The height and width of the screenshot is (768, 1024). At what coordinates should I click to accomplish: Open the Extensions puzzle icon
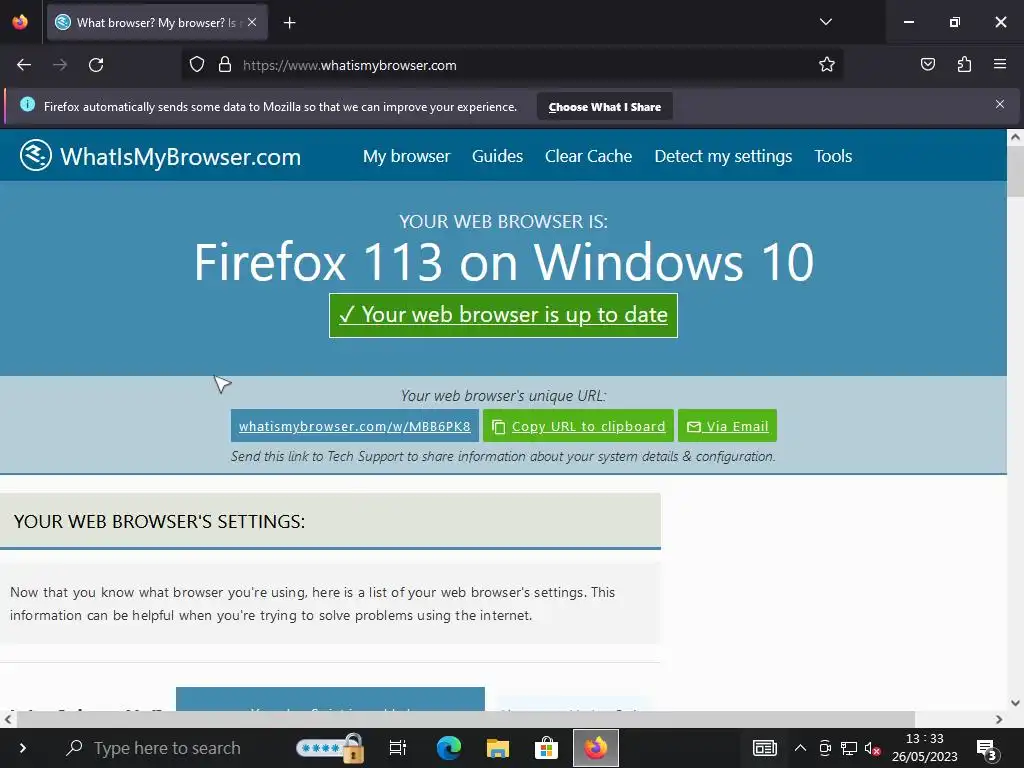[x=964, y=65]
